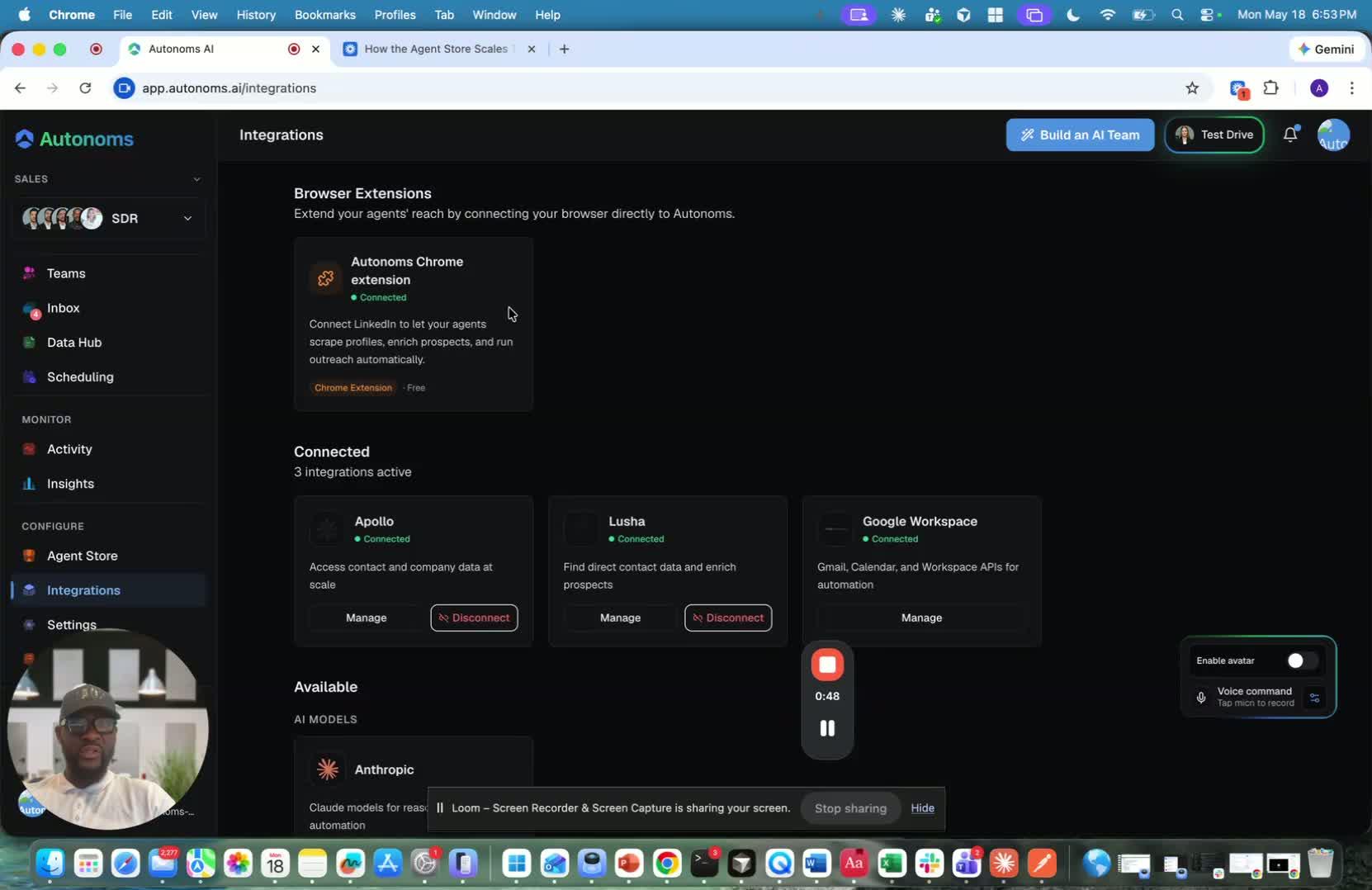Open the Agent Store
Screen dimensions: 1372x890
[82, 556]
